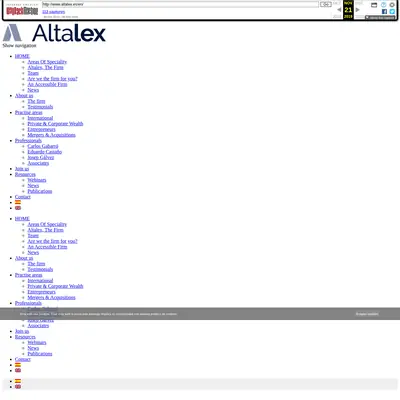Go to the next capture arrow
Viewport: 400px width, 400px height.
pos(358,10)
